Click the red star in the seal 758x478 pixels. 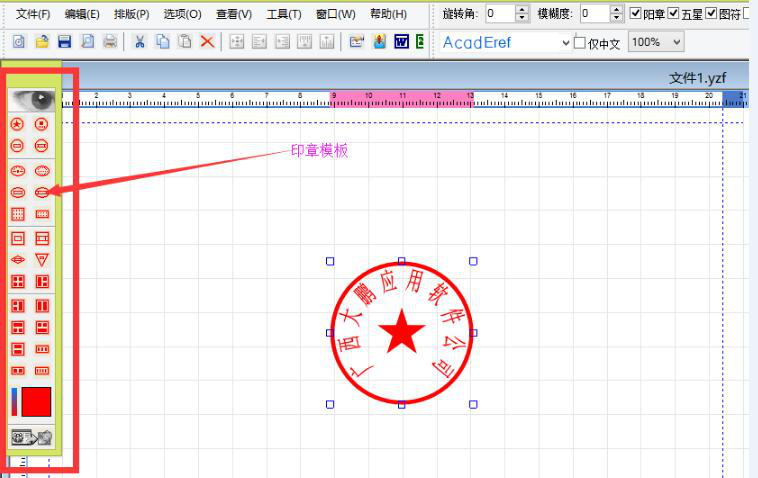tap(402, 333)
